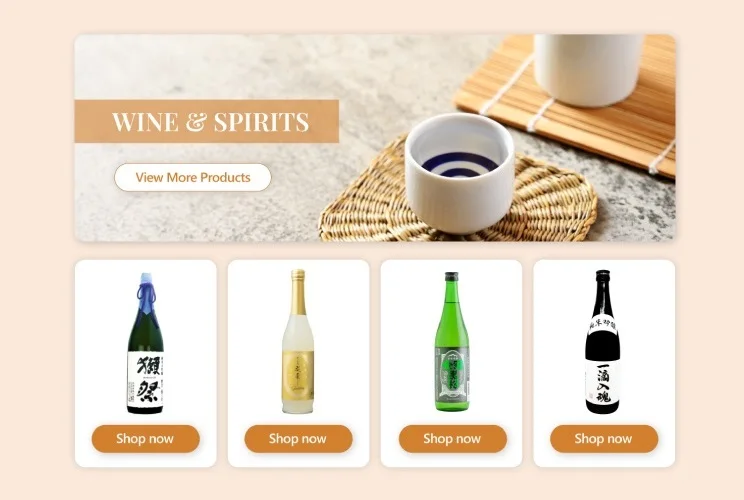This screenshot has width=744, height=500.
Task: Click the sake cup with blue rings
Action: tap(459, 173)
